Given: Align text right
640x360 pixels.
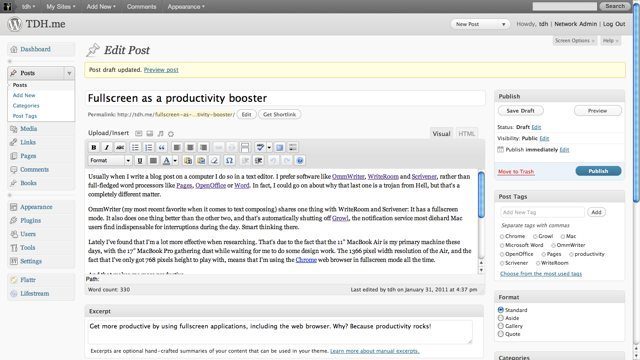Looking at the screenshot, I should (203, 147).
